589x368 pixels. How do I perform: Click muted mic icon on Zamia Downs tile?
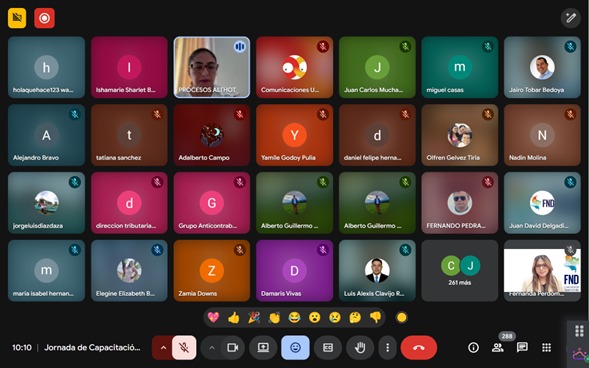click(240, 250)
